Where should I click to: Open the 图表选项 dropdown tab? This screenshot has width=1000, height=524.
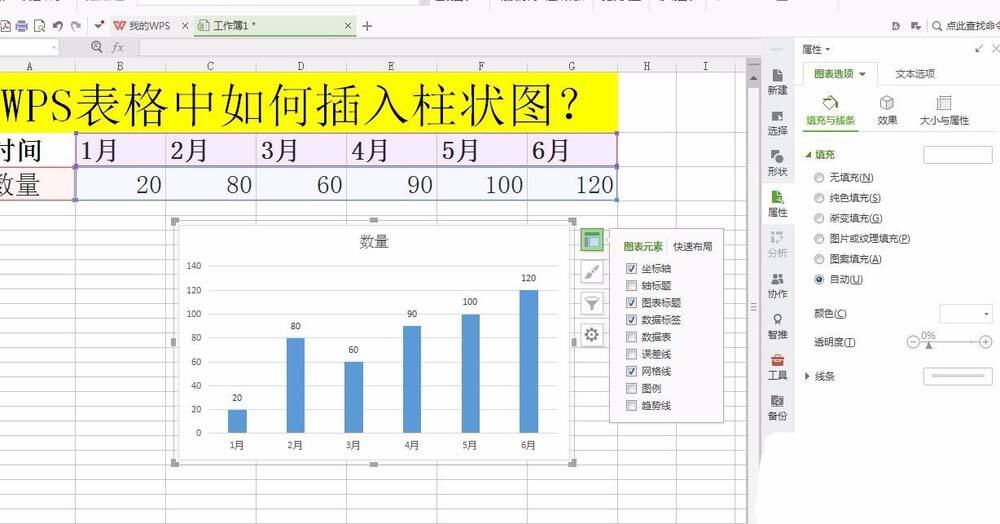pos(839,74)
